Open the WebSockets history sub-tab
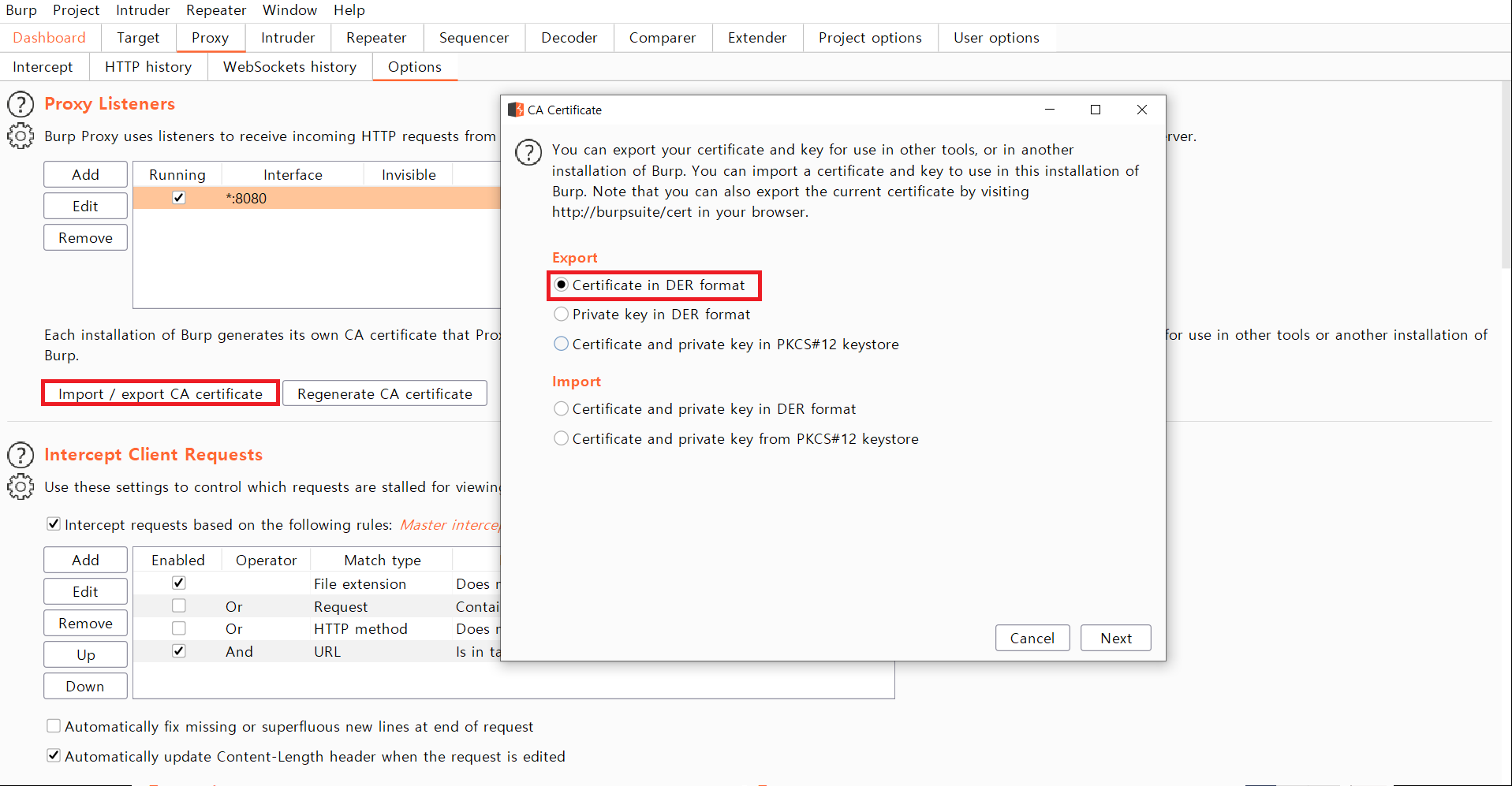This screenshot has height=786, width=1512. tap(290, 67)
